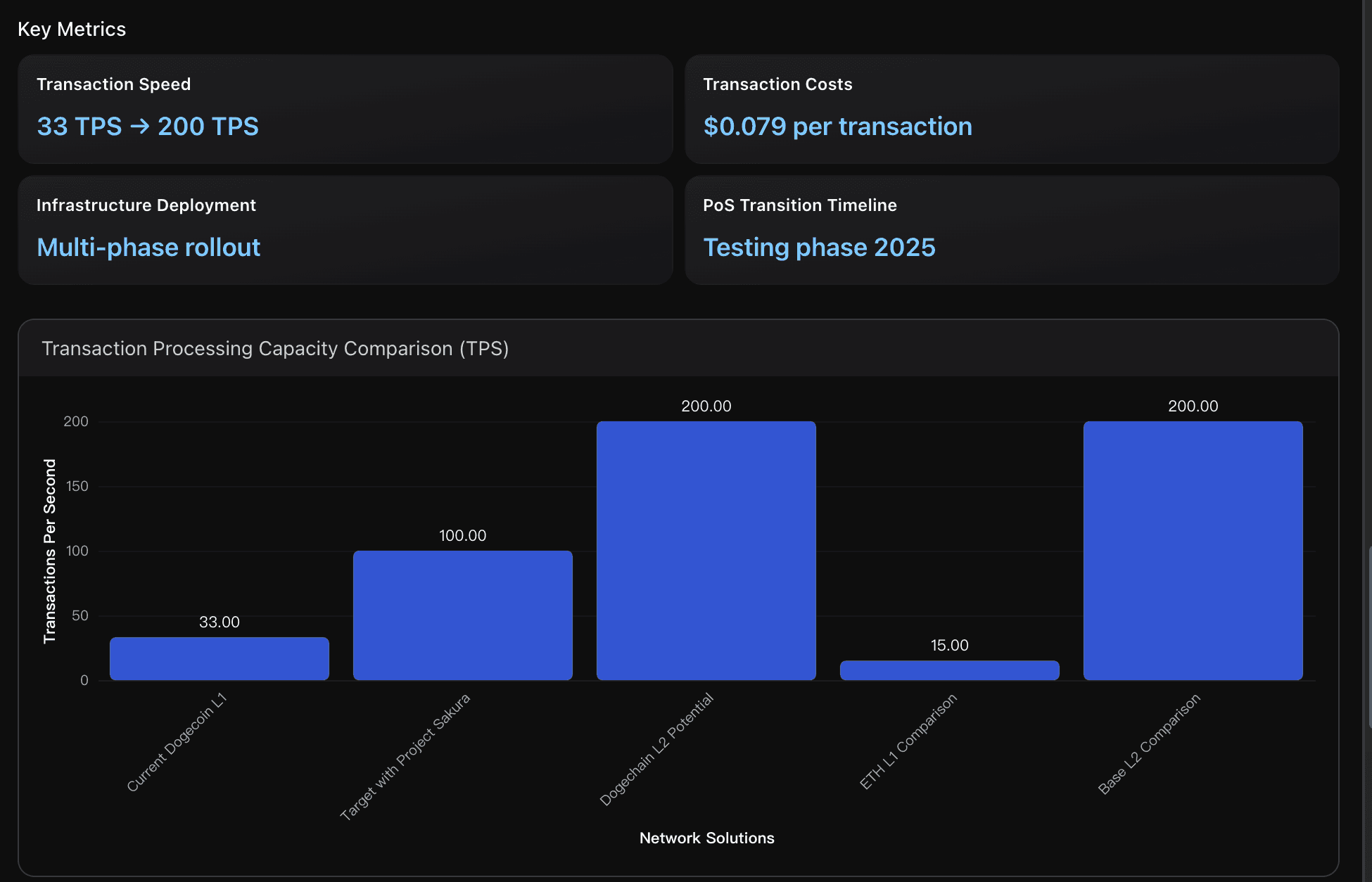Click the vertical scrollbar on right edge
This screenshot has height=882, width=1372.
1368,637
